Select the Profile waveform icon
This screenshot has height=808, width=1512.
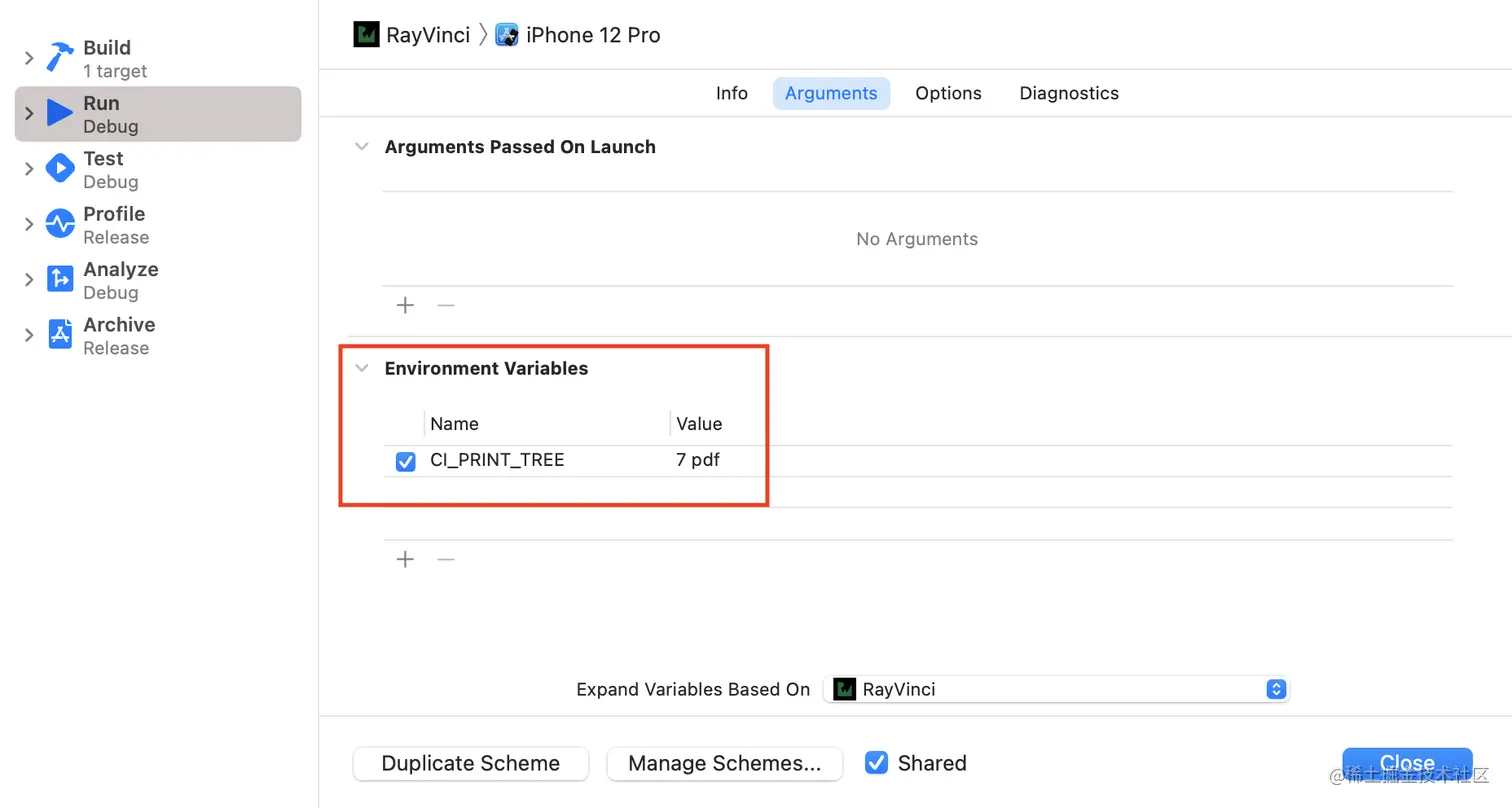[x=60, y=224]
